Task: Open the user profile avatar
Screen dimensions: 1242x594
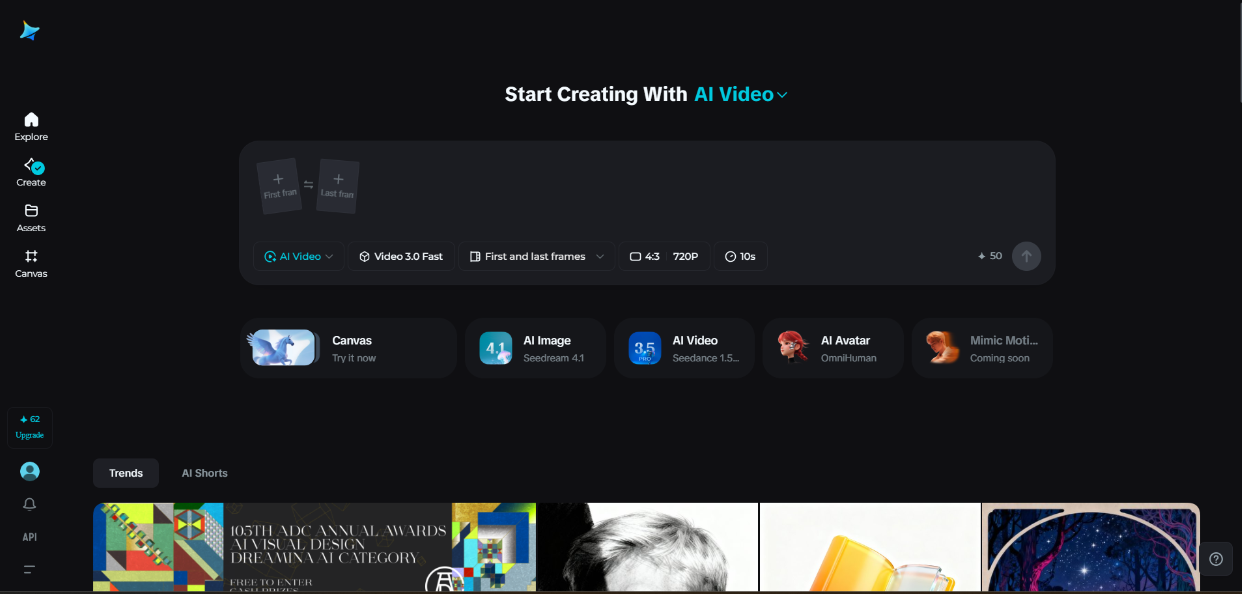Action: click(30, 471)
